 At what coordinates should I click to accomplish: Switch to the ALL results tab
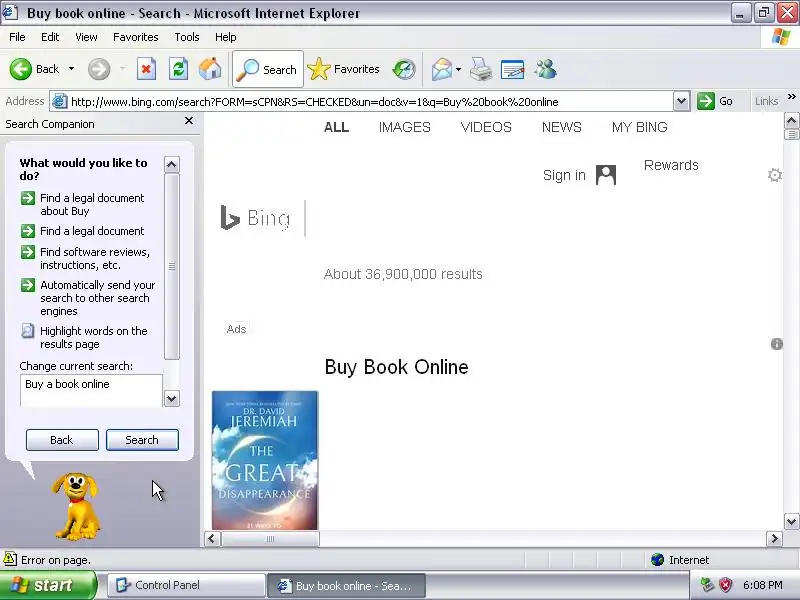click(x=336, y=127)
